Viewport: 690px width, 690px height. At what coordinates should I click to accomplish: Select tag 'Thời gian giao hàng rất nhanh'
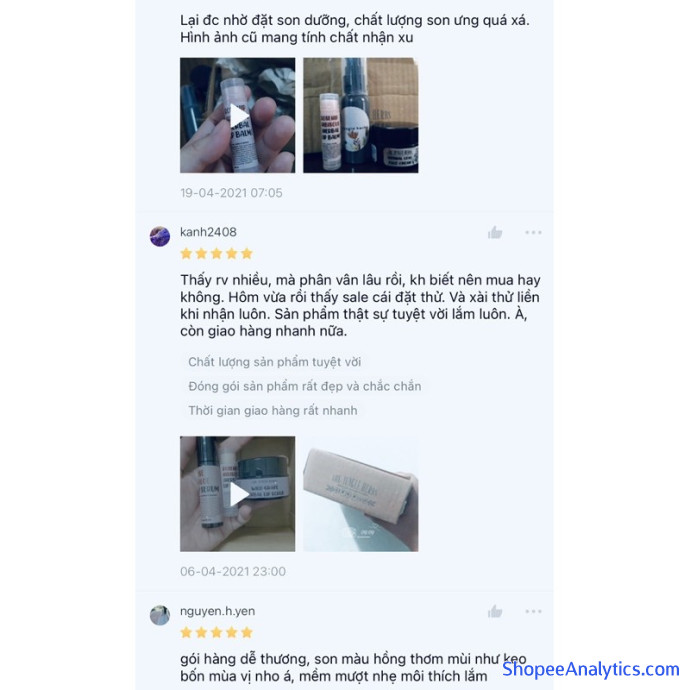pos(273,411)
